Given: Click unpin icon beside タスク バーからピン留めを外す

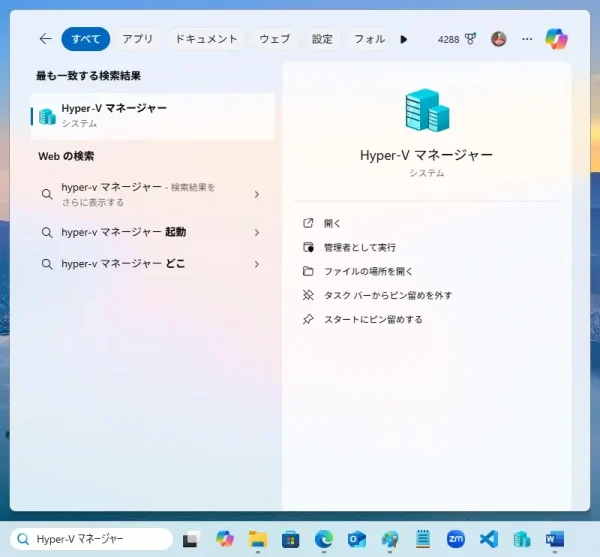Looking at the screenshot, I should (308, 295).
